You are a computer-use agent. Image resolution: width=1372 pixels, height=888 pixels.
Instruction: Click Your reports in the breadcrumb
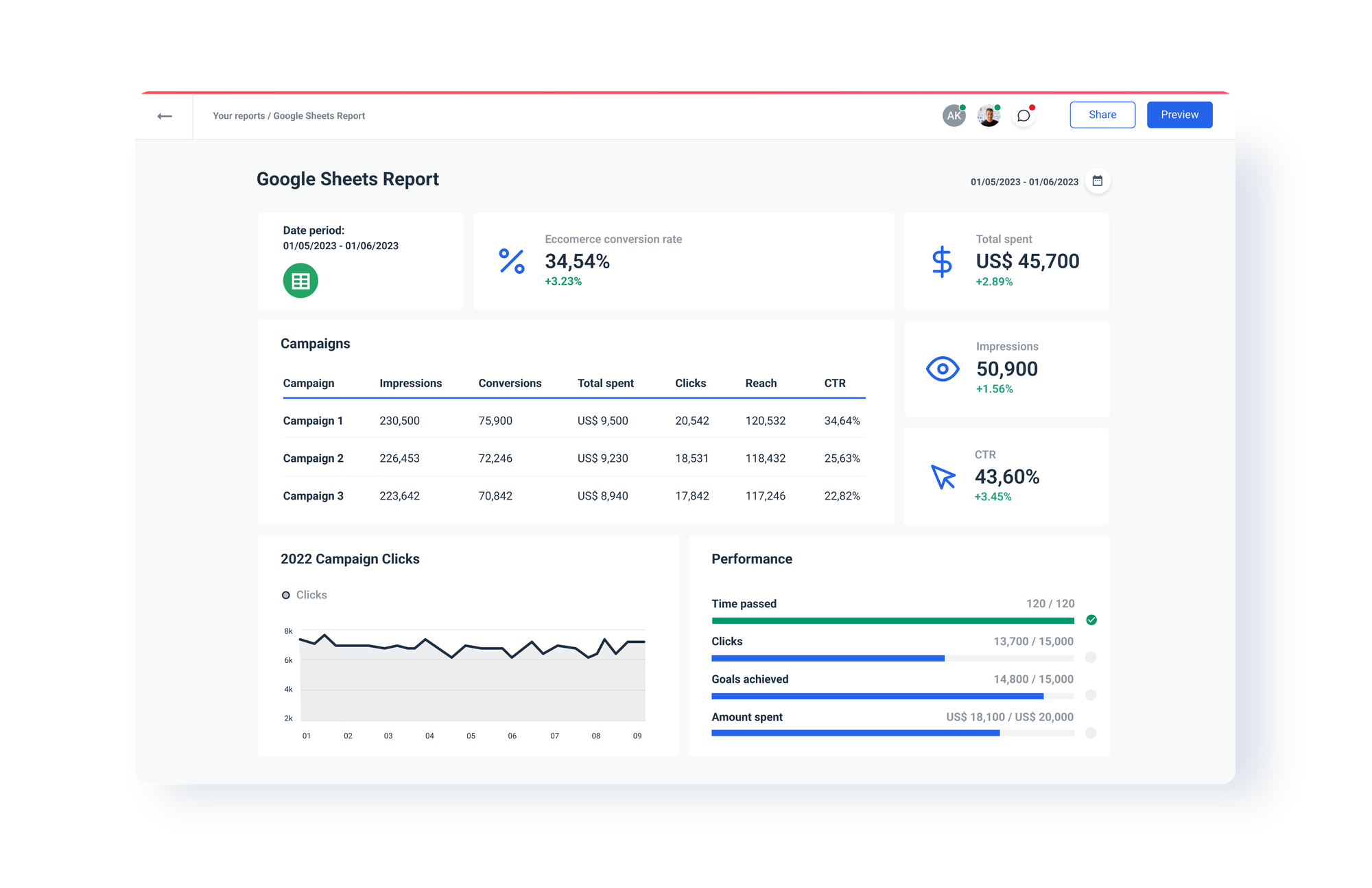pyautogui.click(x=238, y=115)
